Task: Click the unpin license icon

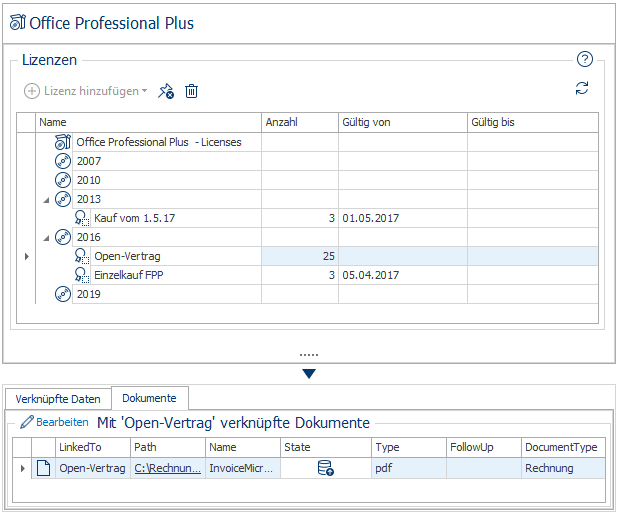Action: [166, 91]
